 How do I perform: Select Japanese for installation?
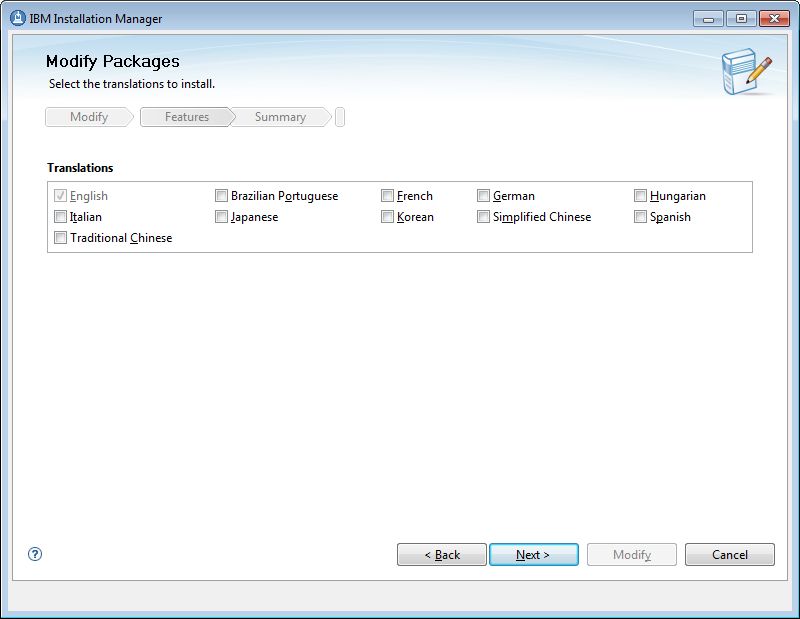(222, 216)
